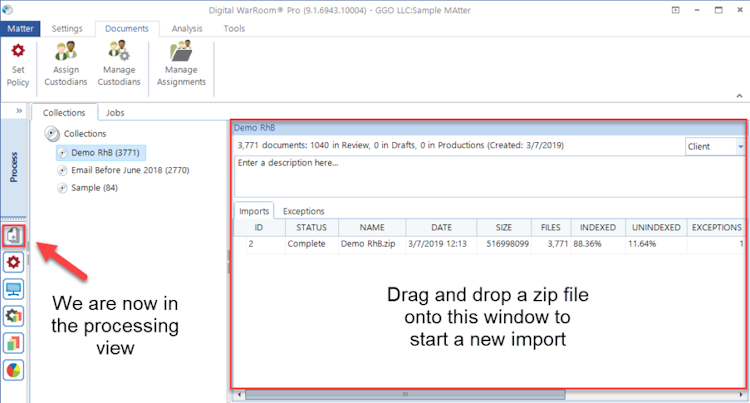The height and width of the screenshot is (403, 750).
Task: Sort by the SIZE column header
Action: pos(504,228)
